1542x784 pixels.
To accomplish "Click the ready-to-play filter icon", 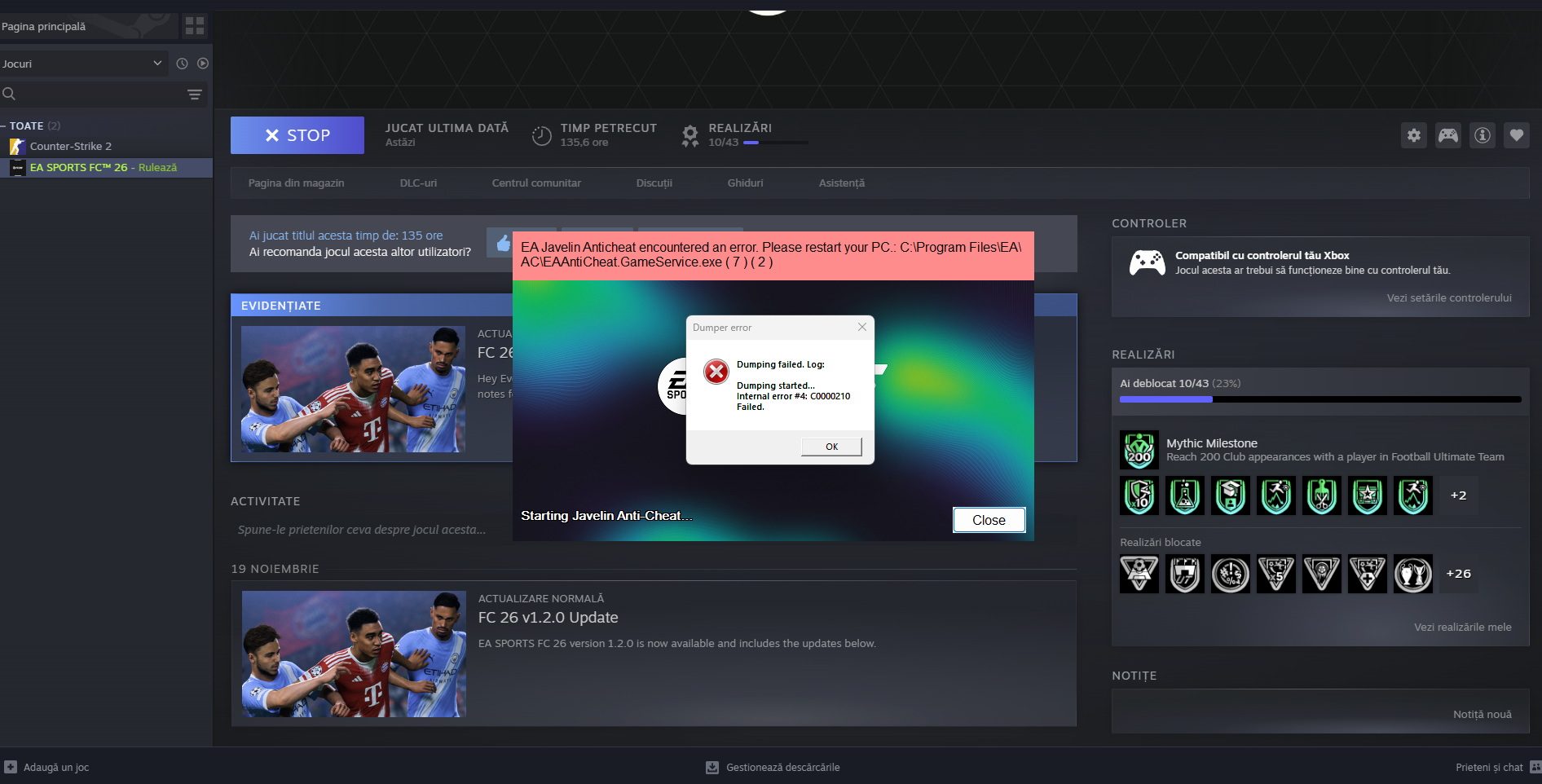I will click(203, 64).
